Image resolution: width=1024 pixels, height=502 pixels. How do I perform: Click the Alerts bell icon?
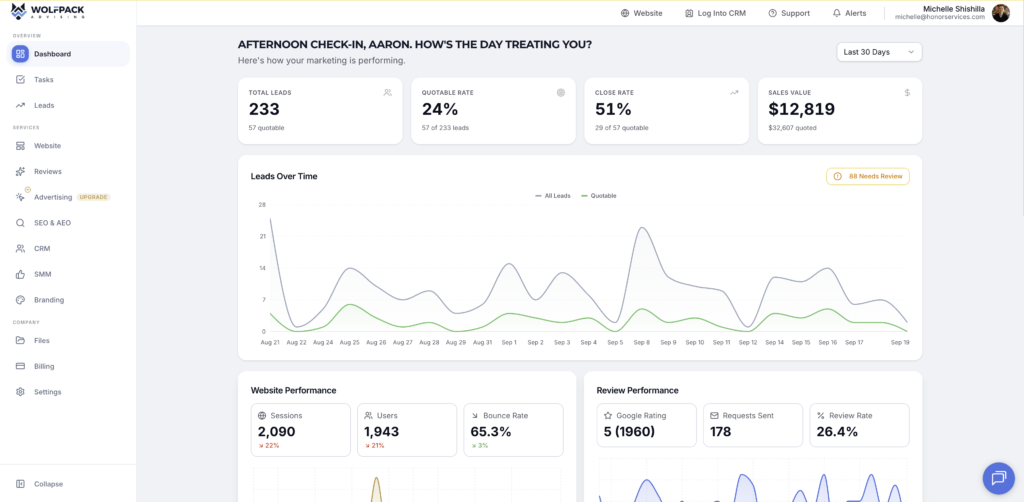[837, 13]
